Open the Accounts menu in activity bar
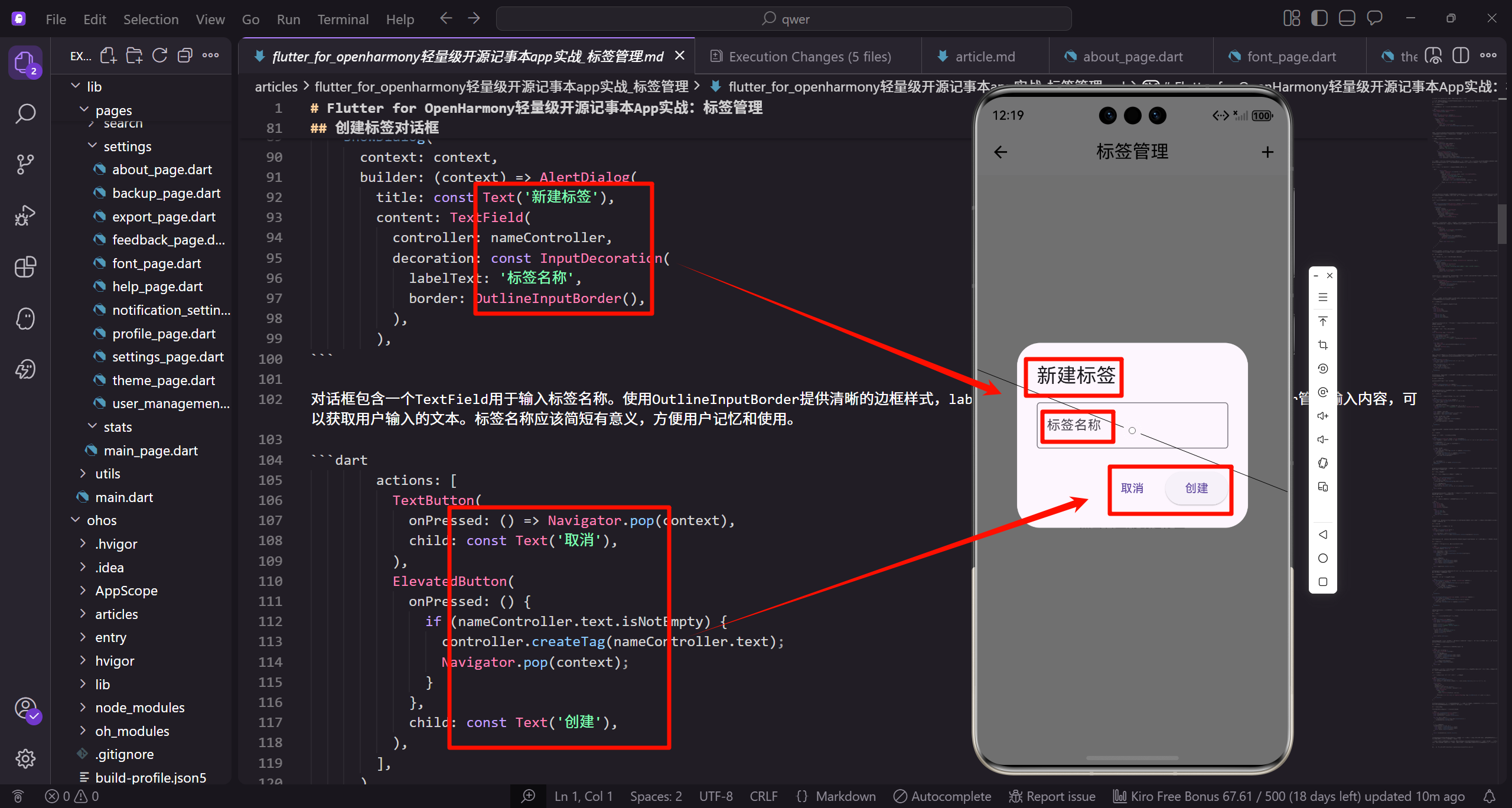The height and width of the screenshot is (808, 1512). coord(25,708)
